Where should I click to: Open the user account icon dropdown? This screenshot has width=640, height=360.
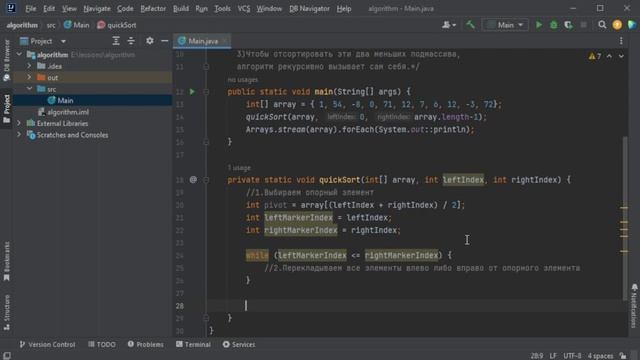[449, 25]
